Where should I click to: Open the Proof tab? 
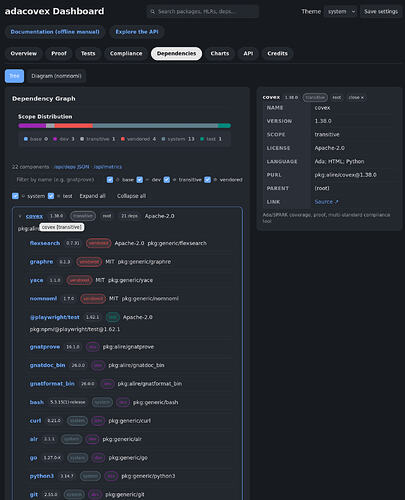pos(59,53)
